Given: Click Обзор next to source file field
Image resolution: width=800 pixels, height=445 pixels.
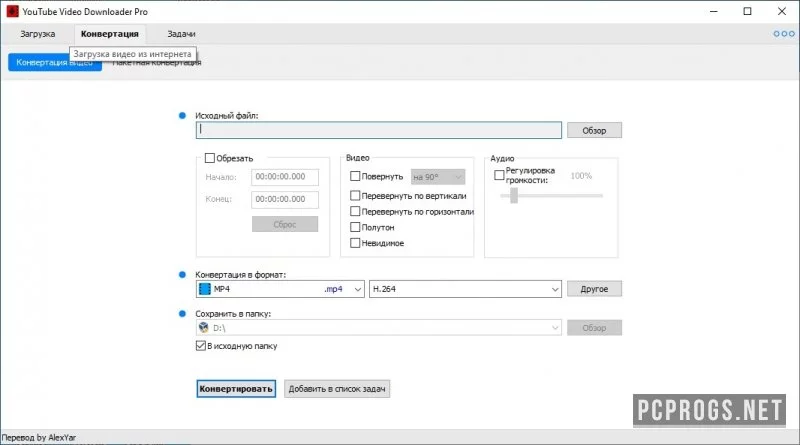Looking at the screenshot, I should coord(594,130).
